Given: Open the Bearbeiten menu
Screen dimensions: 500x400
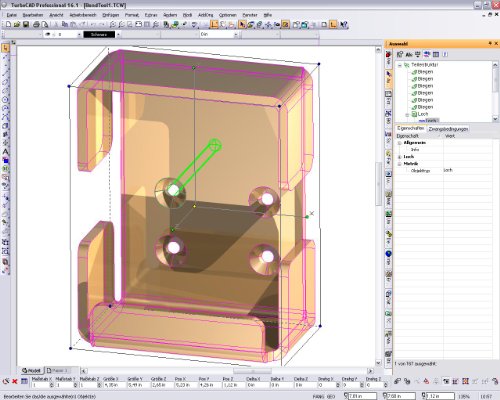Looking at the screenshot, I should tap(33, 15).
